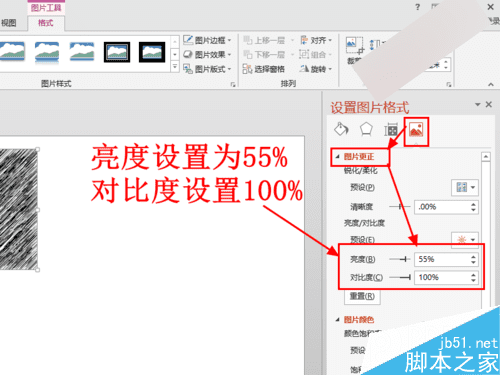This screenshot has width=500, height=375.
Task: Adjust 清晰度 sharpness slider
Action: tap(400, 207)
